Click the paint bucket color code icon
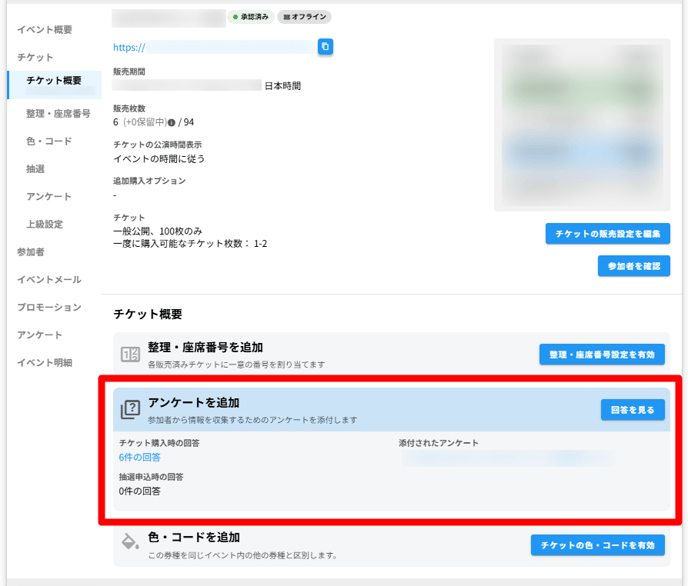Screen dimensions: 688x586 pyautogui.click(x=130, y=543)
